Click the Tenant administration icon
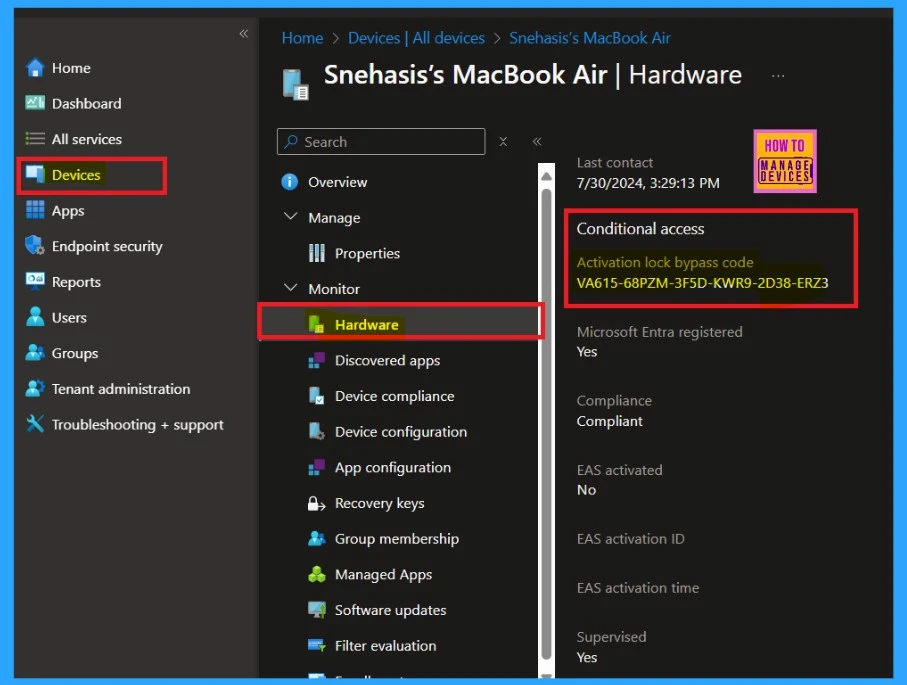 (35, 388)
